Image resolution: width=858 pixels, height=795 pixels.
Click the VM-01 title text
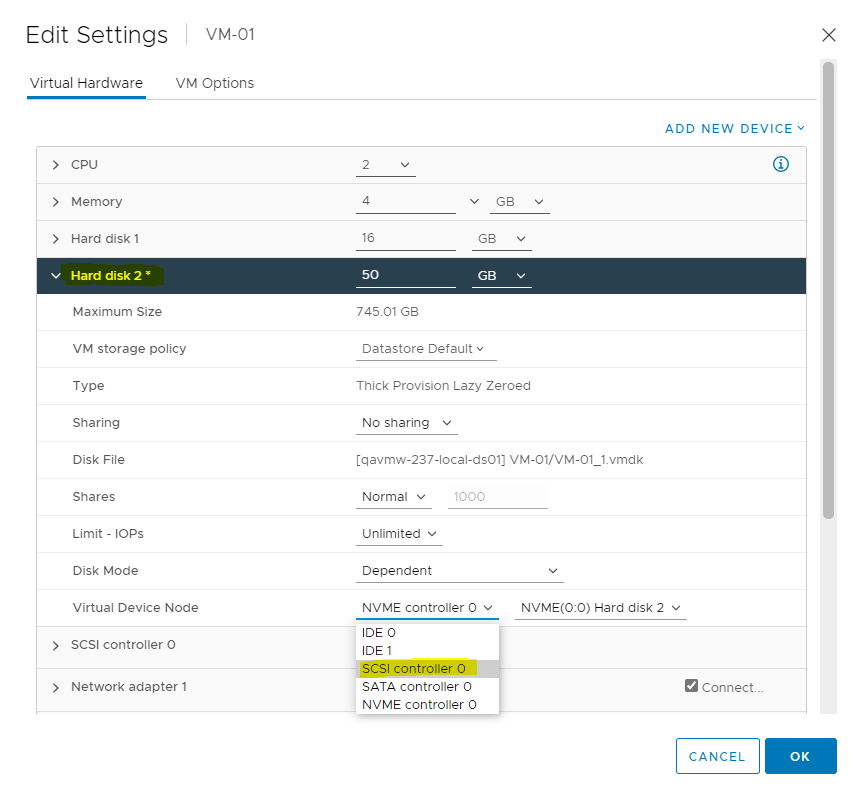coord(230,34)
